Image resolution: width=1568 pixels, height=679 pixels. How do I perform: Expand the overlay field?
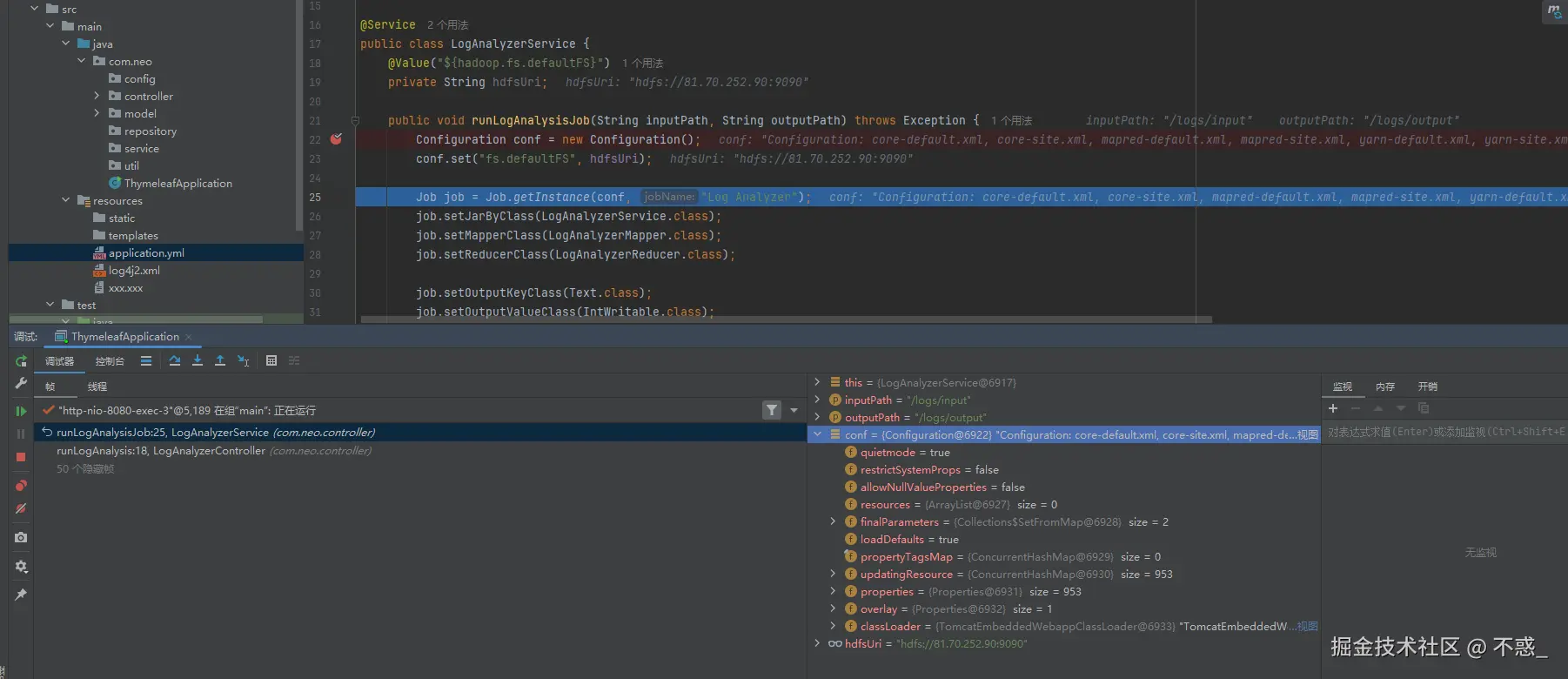coord(833,608)
